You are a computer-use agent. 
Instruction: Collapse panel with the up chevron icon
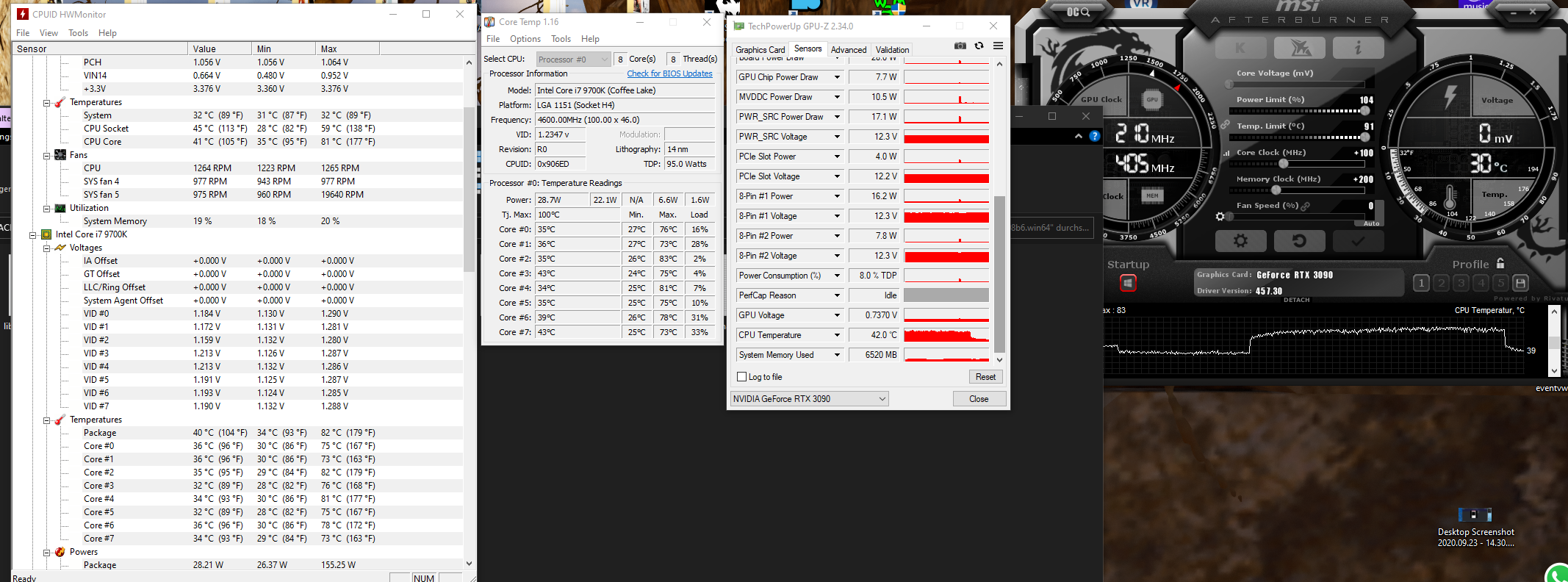tap(1078, 136)
